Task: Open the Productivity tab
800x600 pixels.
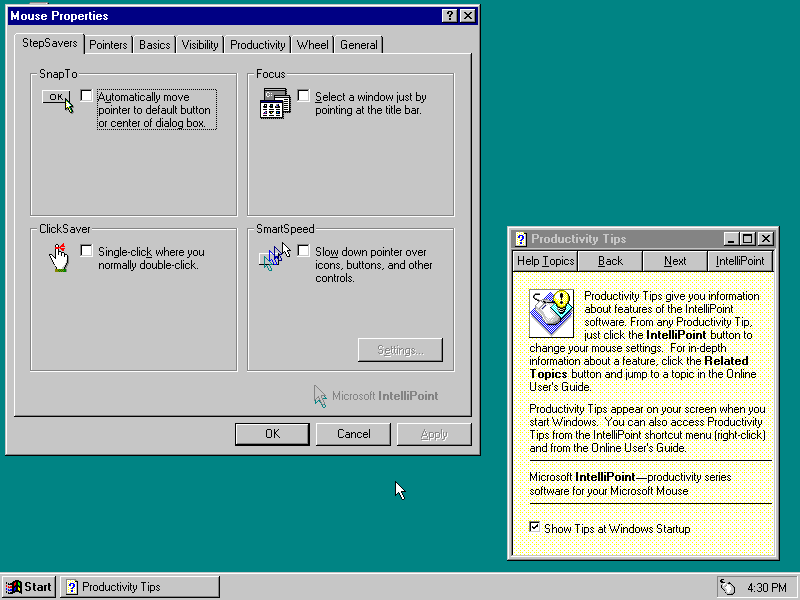Action: [x=258, y=45]
